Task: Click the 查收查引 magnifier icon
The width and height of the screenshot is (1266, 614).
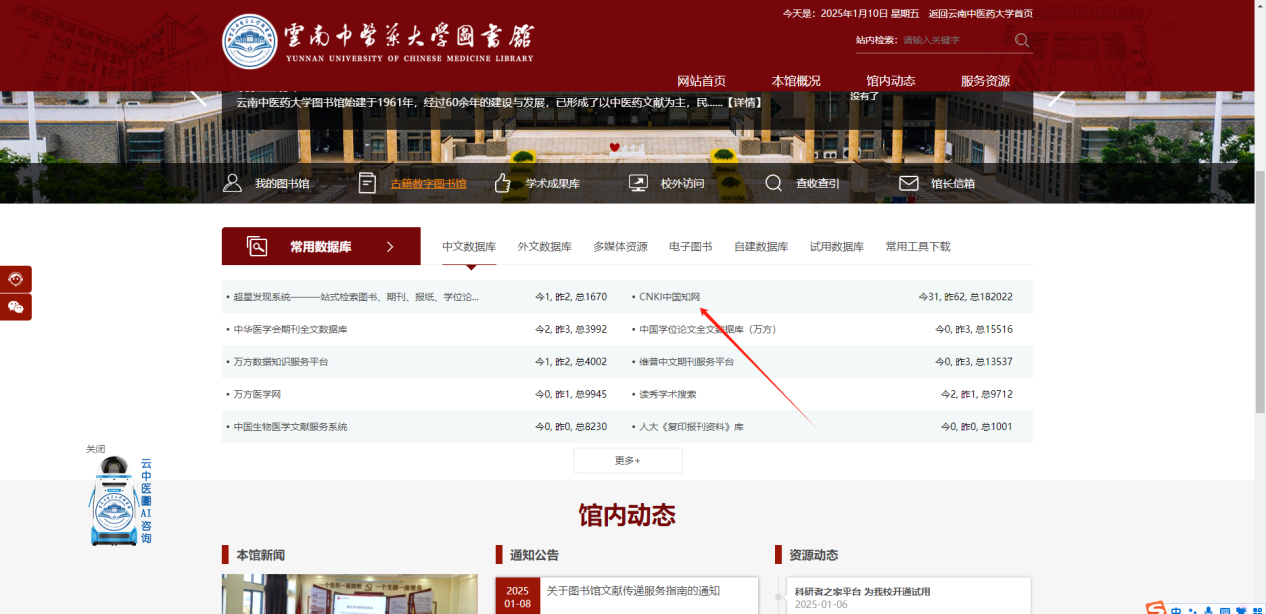Action: tap(774, 183)
